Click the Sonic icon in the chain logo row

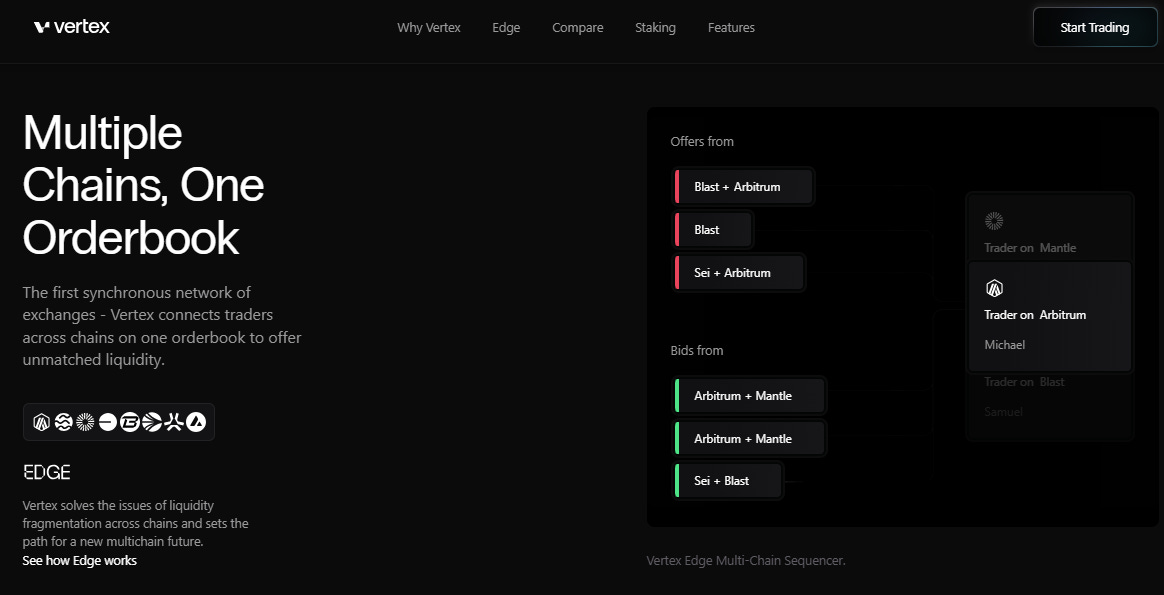coord(152,422)
